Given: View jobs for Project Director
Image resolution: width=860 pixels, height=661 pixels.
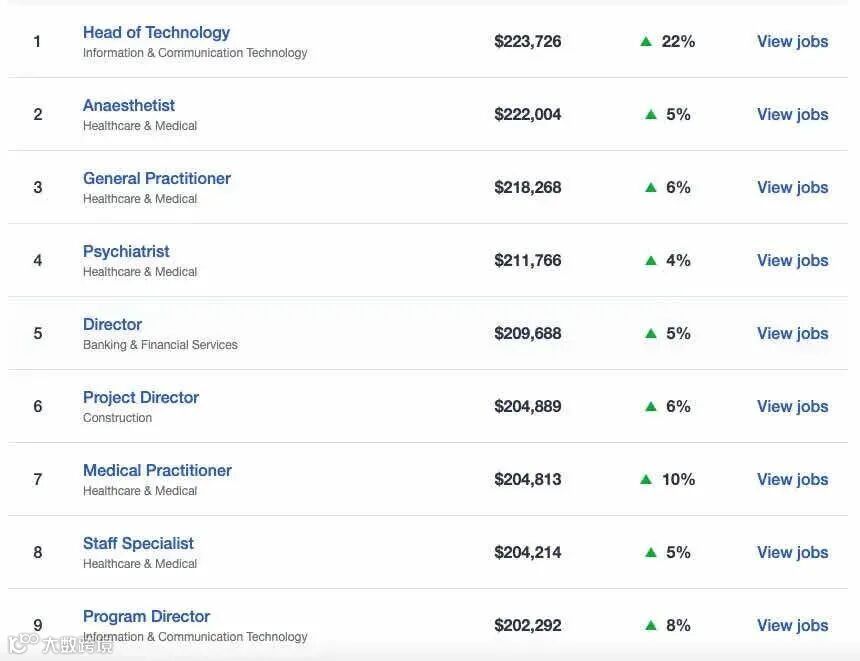Looking at the screenshot, I should coord(792,406).
